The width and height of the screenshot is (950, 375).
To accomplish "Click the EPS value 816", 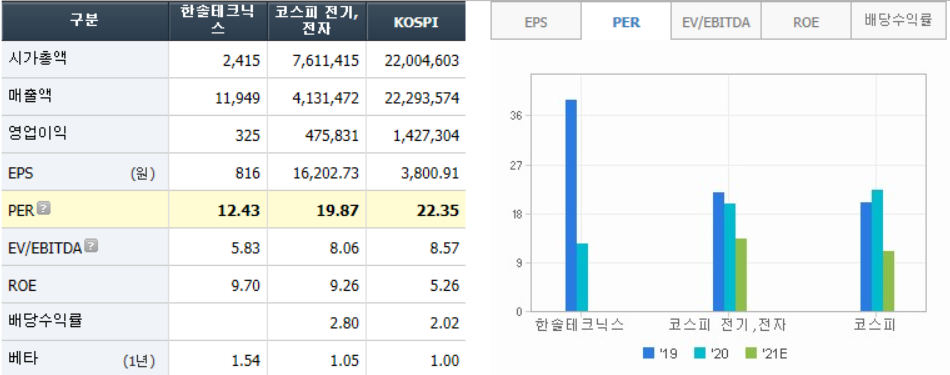I will tap(248, 173).
